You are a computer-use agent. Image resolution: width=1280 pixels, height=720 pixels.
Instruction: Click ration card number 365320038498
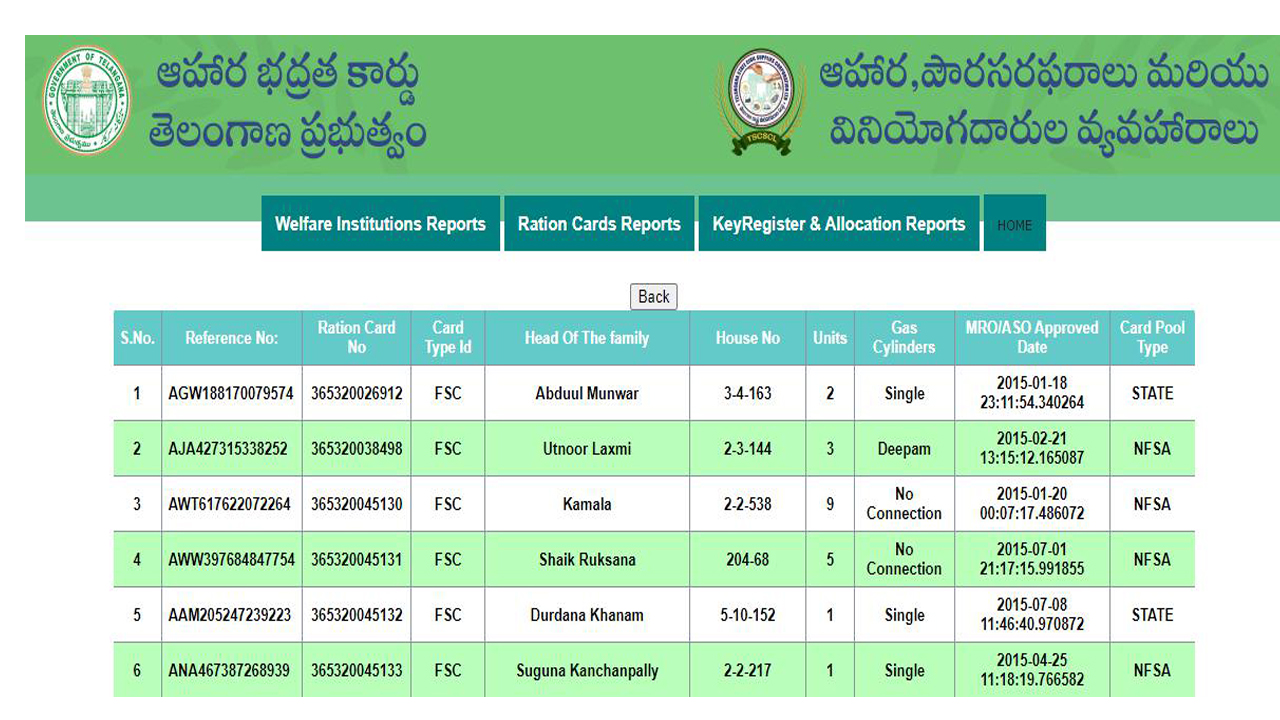[356, 448]
